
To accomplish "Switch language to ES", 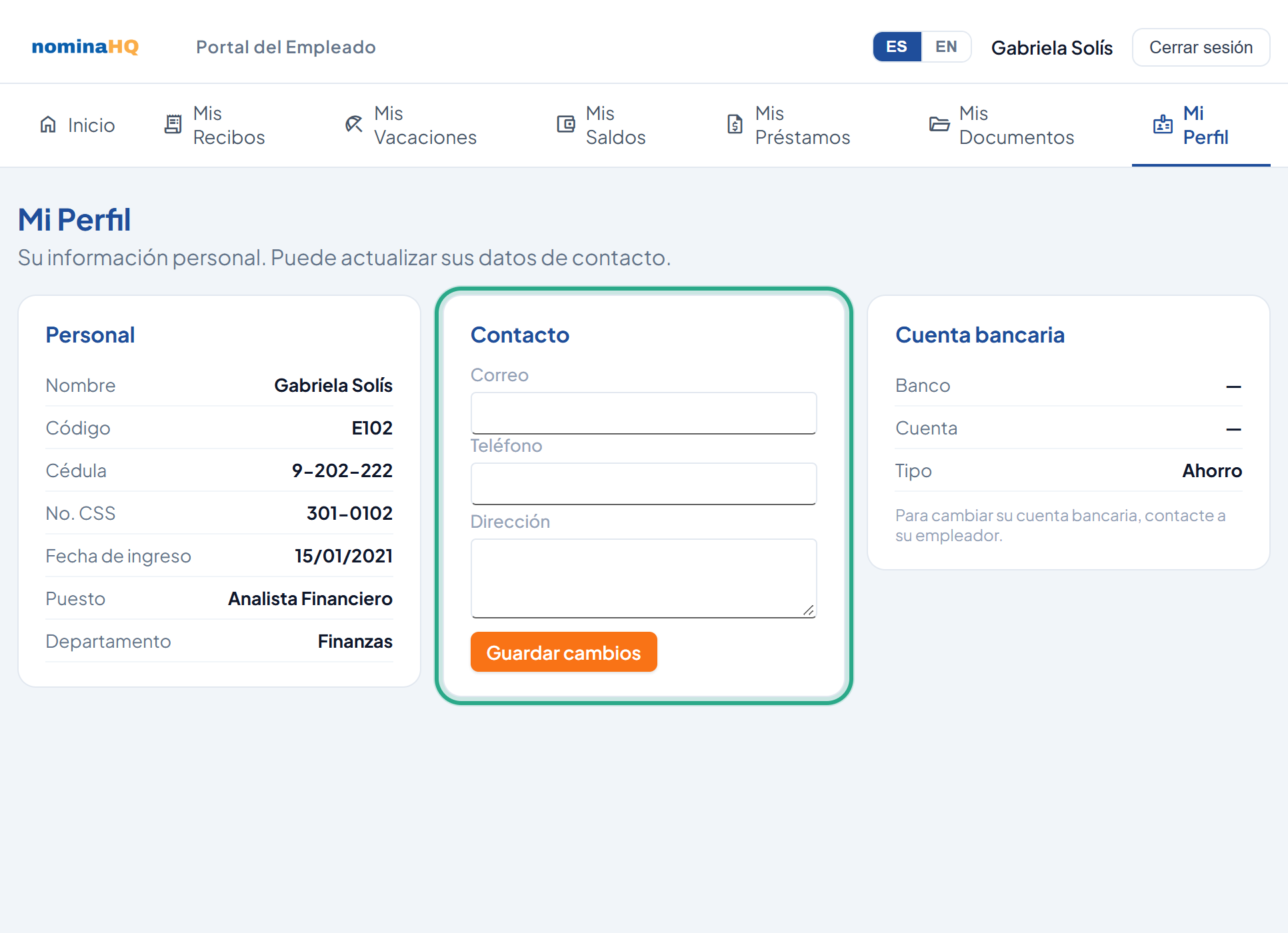I will pos(897,47).
